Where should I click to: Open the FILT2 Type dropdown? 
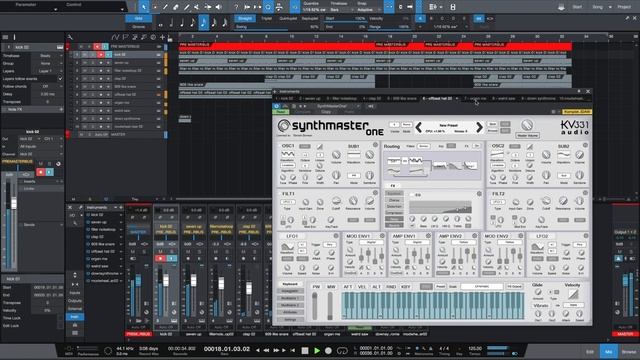[498, 202]
